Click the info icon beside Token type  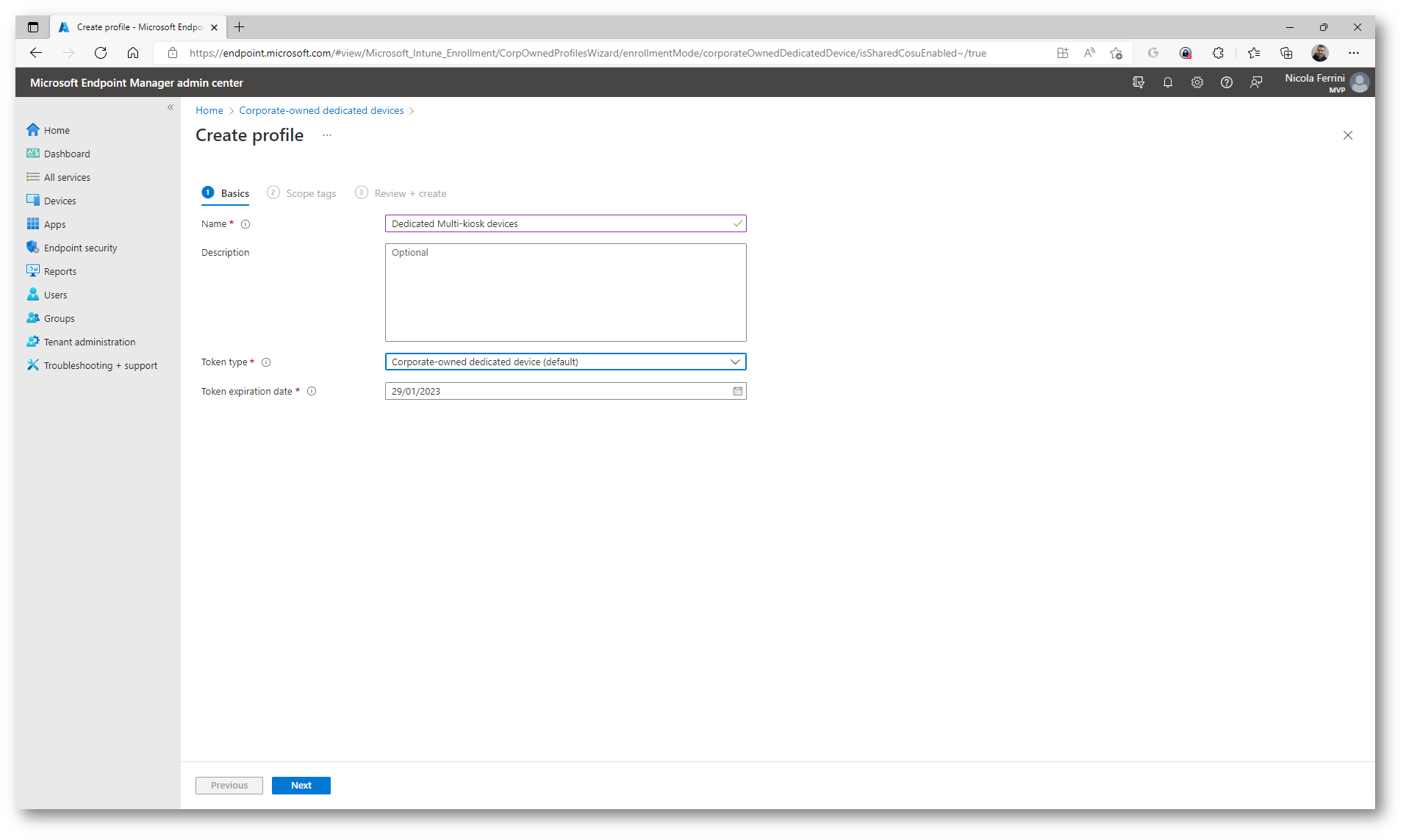click(x=266, y=362)
